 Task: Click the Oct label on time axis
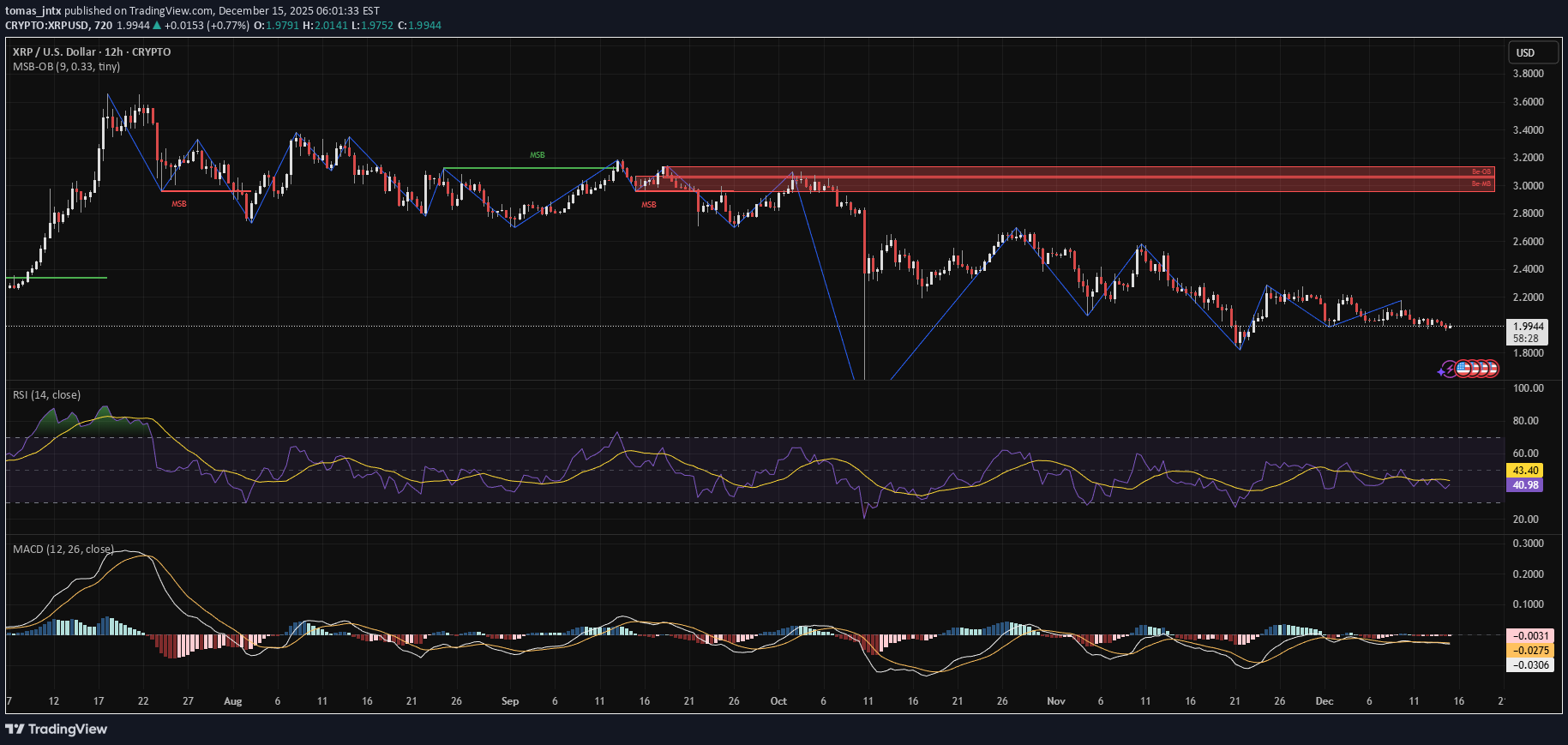click(778, 701)
